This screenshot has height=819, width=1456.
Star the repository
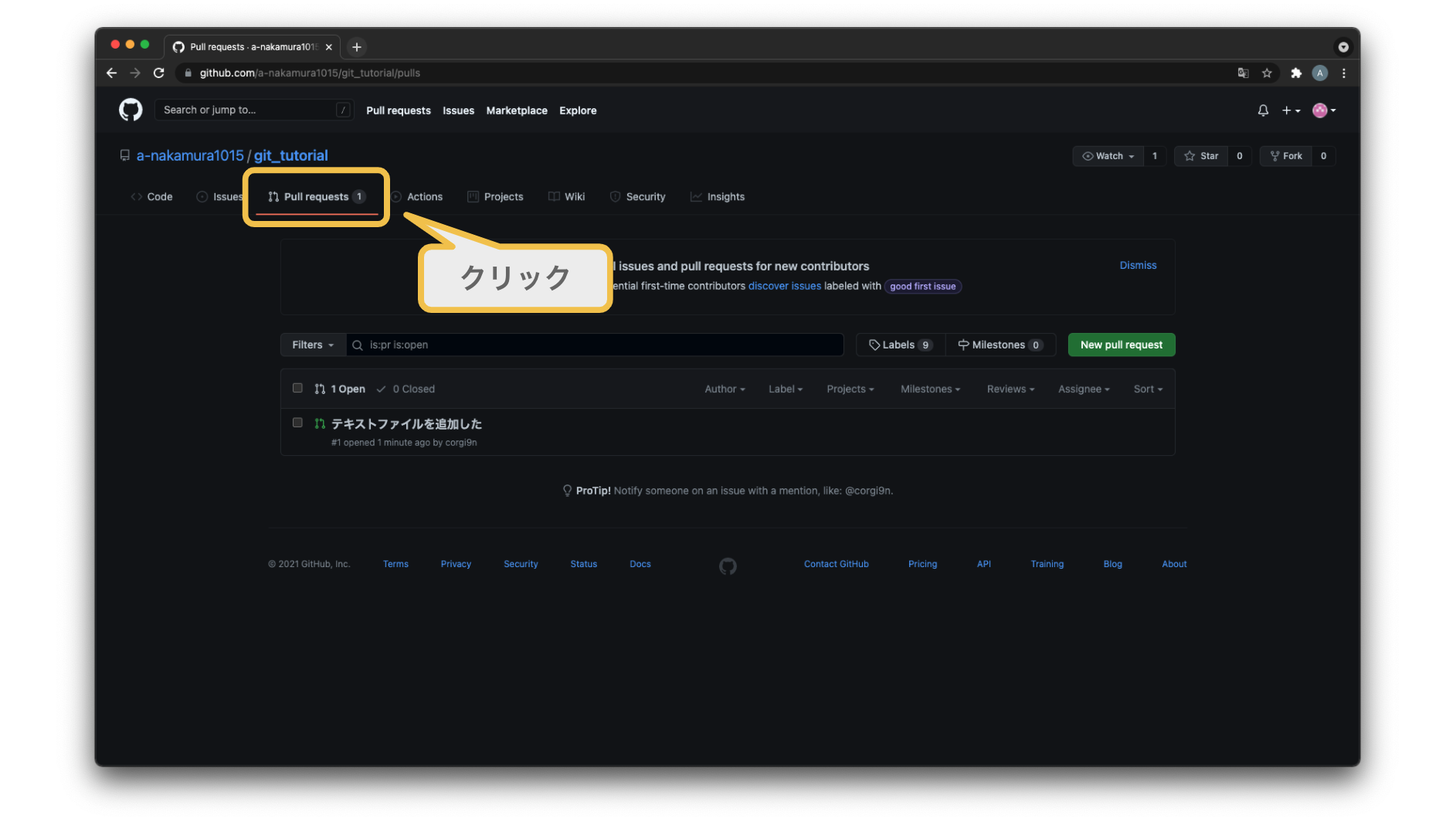click(x=1201, y=156)
